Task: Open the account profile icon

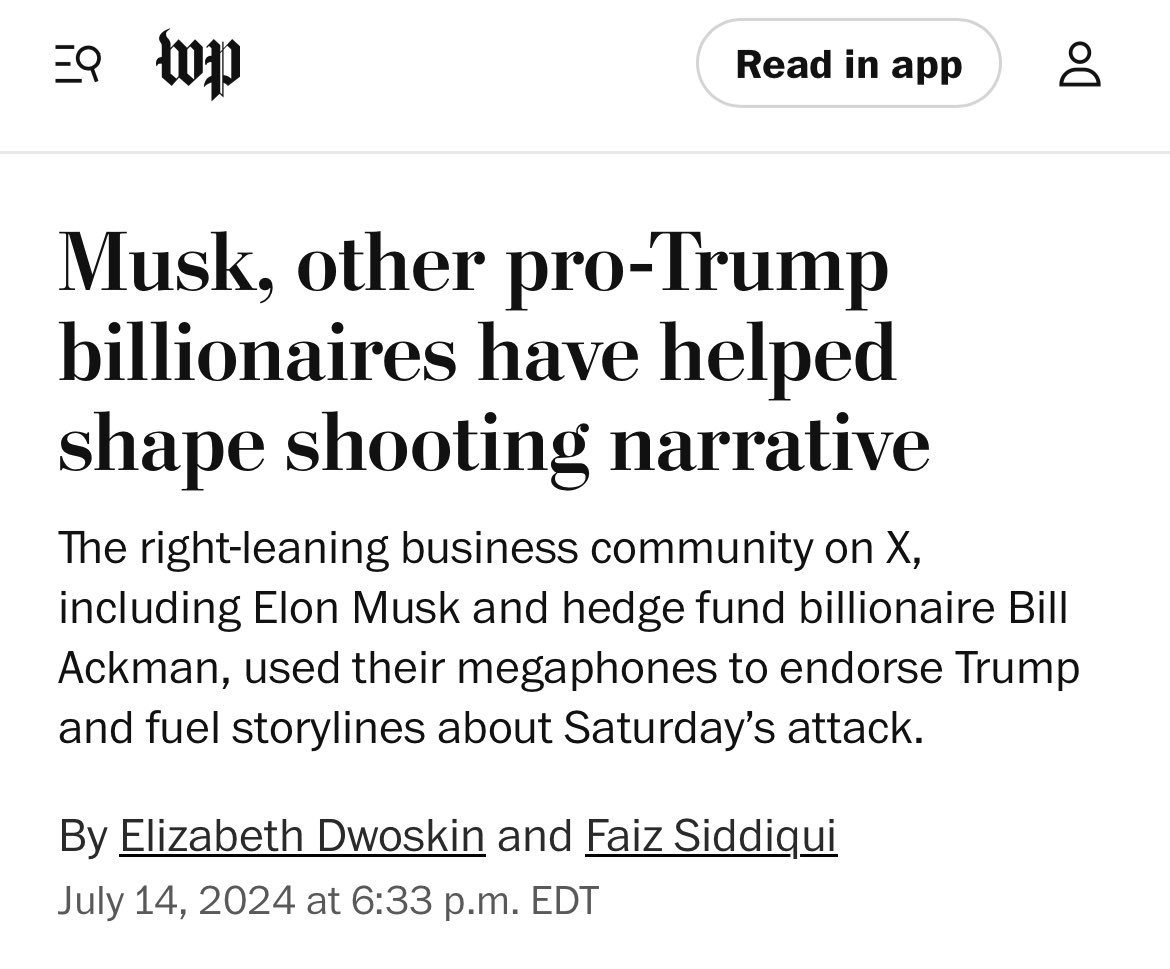Action: pyautogui.click(x=1080, y=65)
